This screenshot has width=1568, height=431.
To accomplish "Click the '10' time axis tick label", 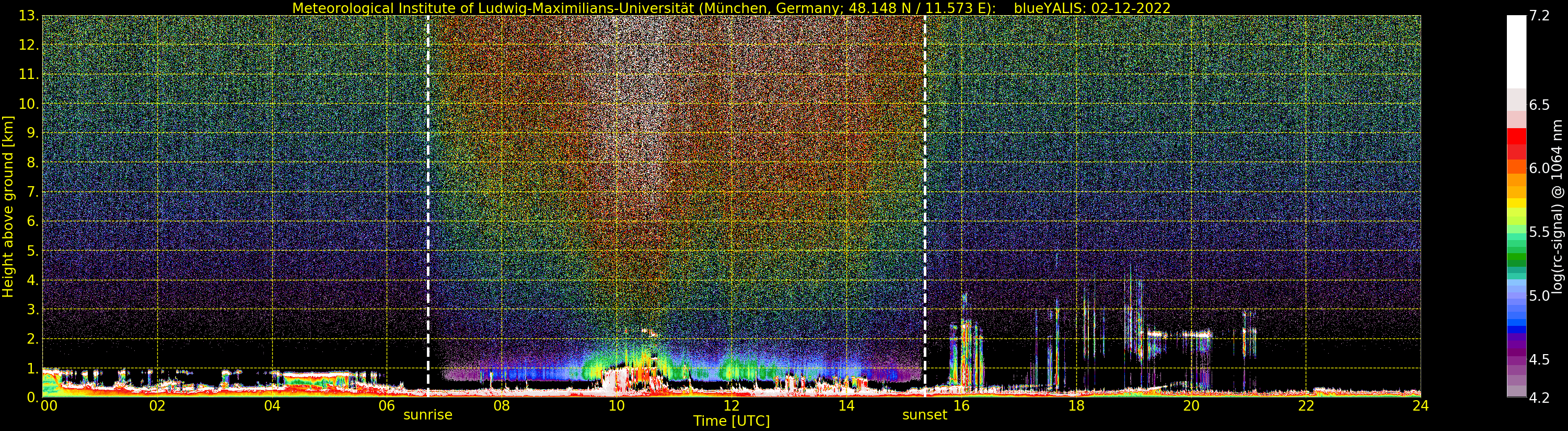I will [617, 405].
